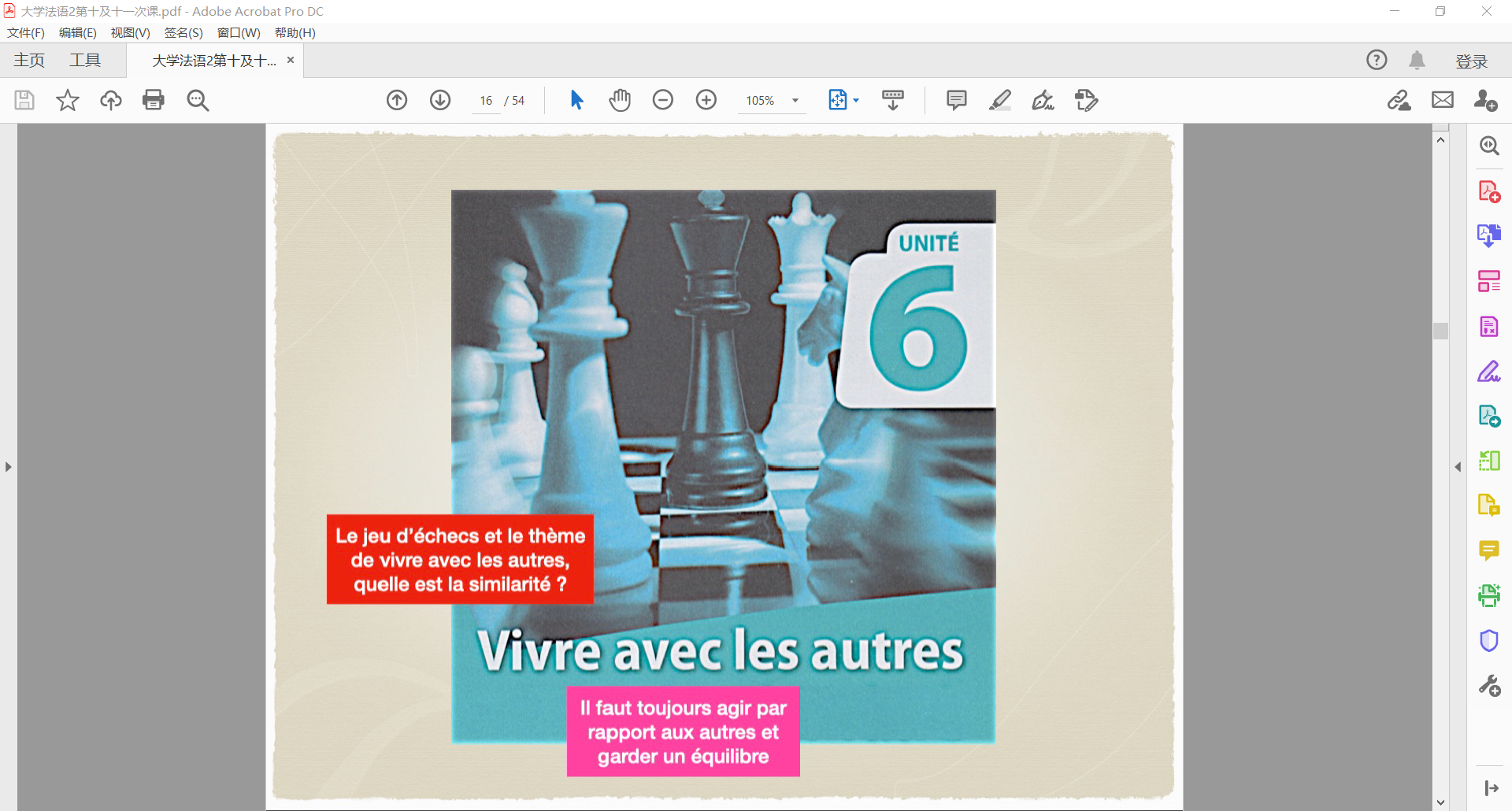Open the 签名(S) menu
1512x811 pixels.
coord(183,32)
